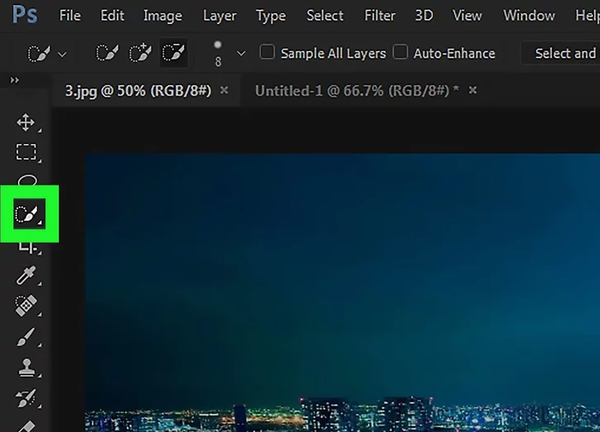
Task: Open the Window menu
Action: (529, 16)
